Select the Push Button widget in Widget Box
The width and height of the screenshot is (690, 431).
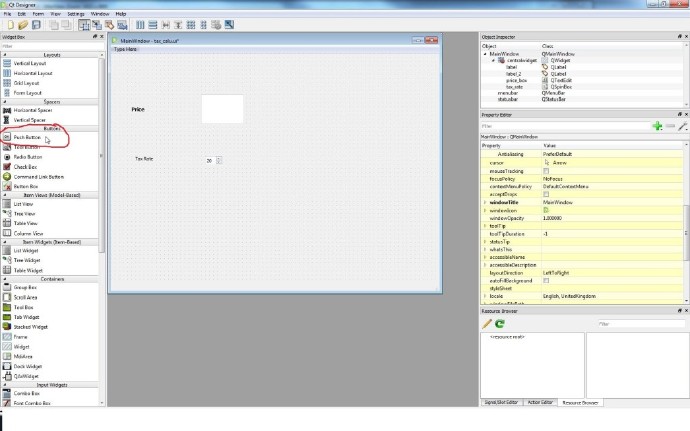pyautogui.click(x=27, y=137)
